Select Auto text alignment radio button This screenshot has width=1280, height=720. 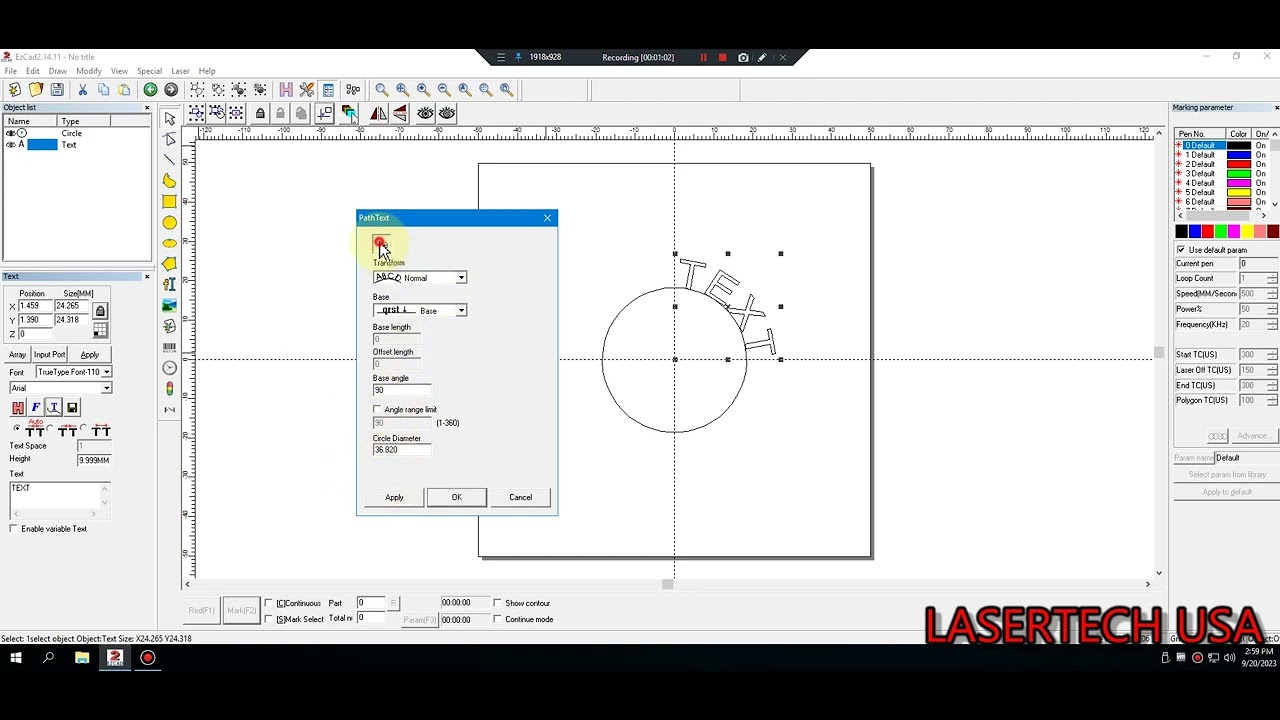point(16,430)
